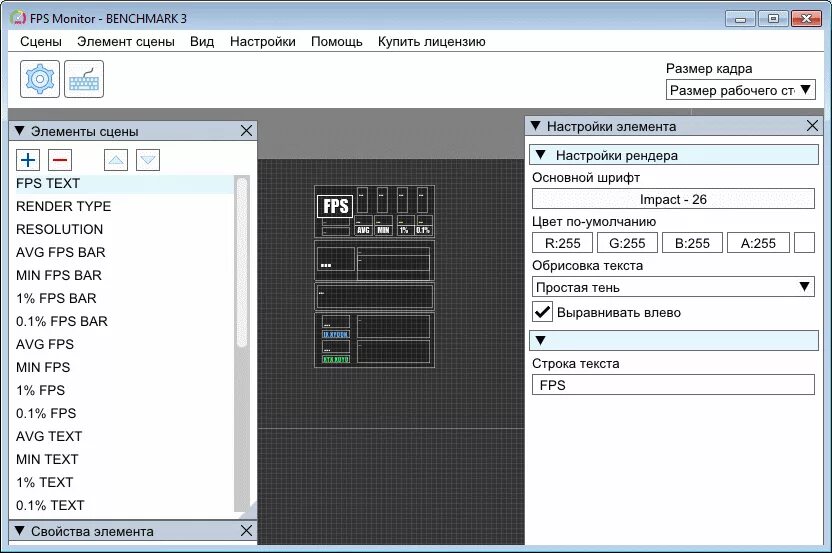Image resolution: width=832 pixels, height=553 pixels.
Task: Click the Строка текста input with FPS
Action: 673,385
